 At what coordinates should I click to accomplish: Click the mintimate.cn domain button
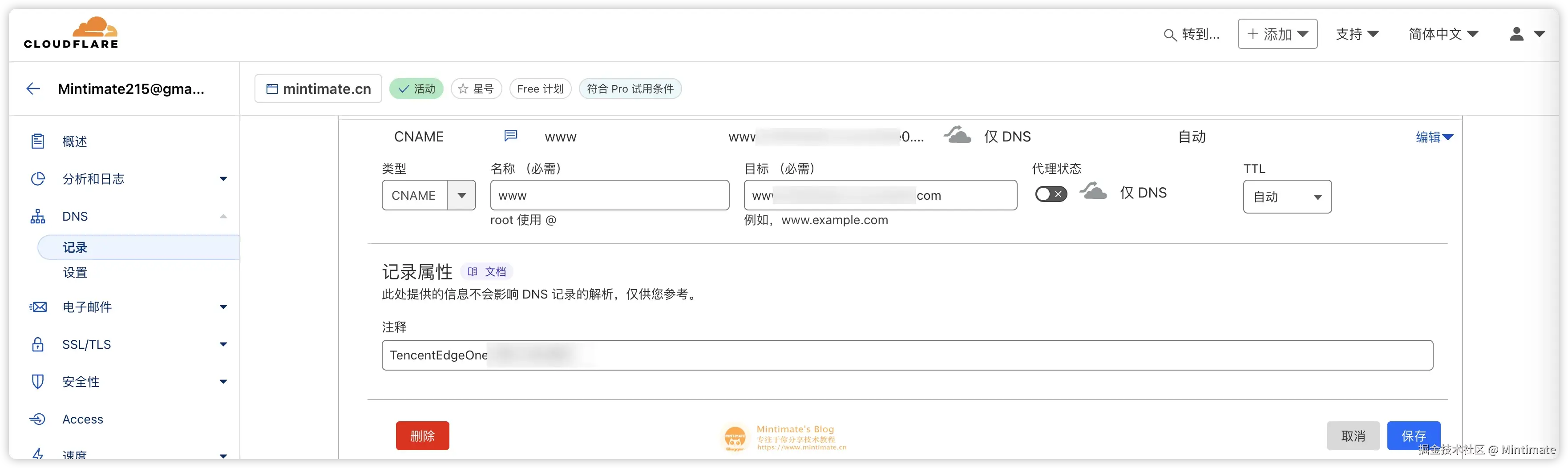pyautogui.click(x=318, y=89)
